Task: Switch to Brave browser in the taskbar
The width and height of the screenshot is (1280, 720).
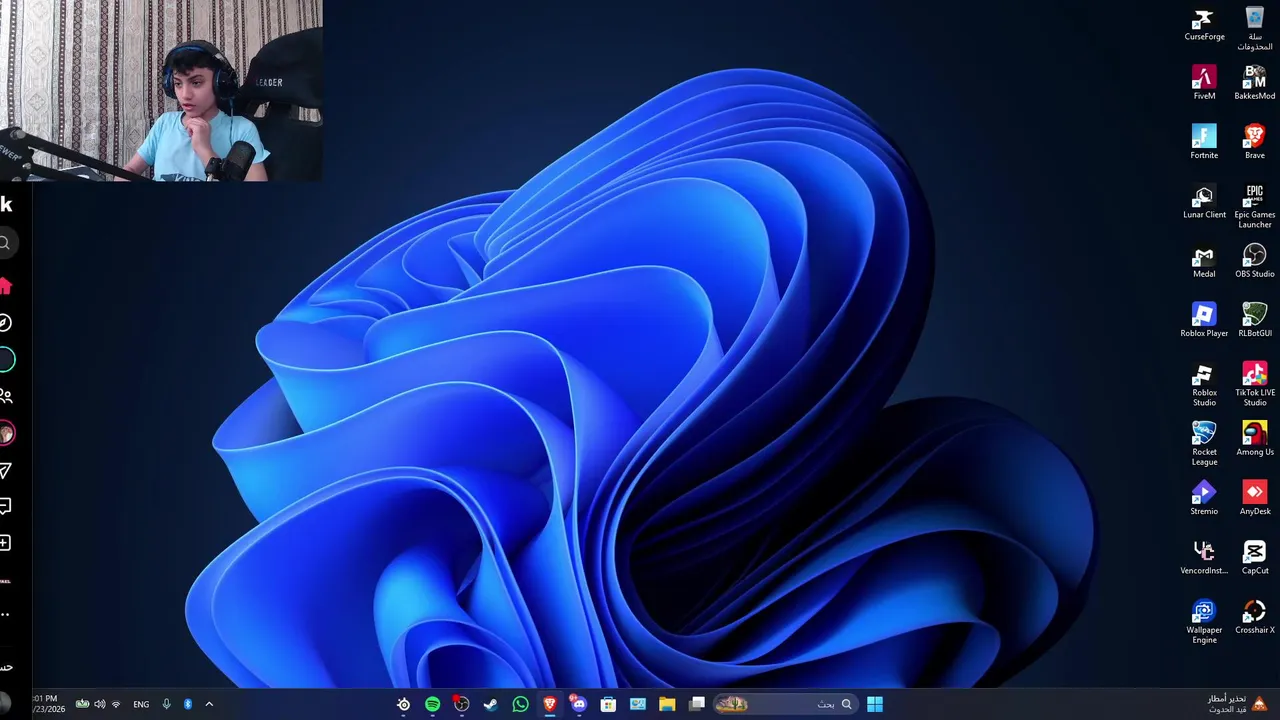Action: pyautogui.click(x=549, y=704)
